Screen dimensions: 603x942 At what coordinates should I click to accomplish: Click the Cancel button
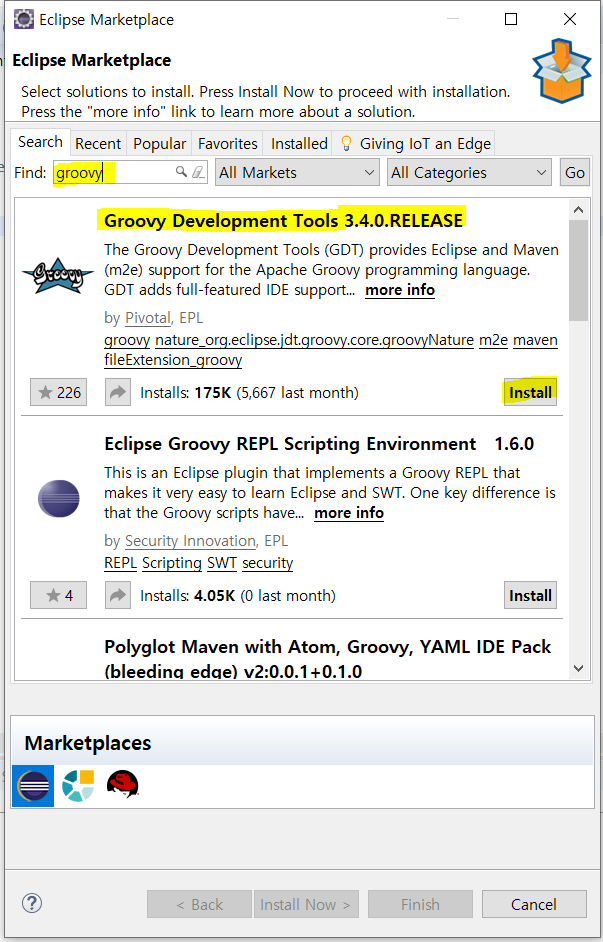click(x=534, y=904)
